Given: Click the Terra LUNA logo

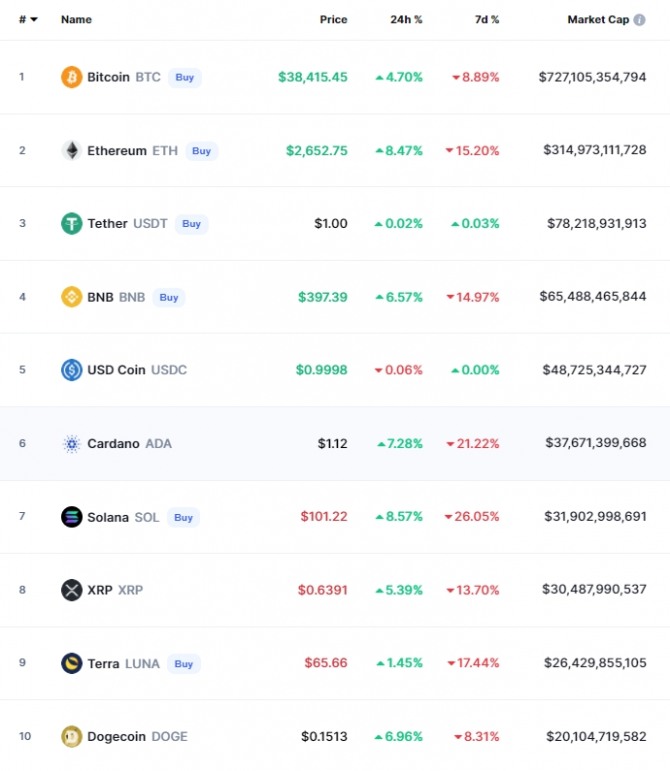Looking at the screenshot, I should [x=71, y=663].
